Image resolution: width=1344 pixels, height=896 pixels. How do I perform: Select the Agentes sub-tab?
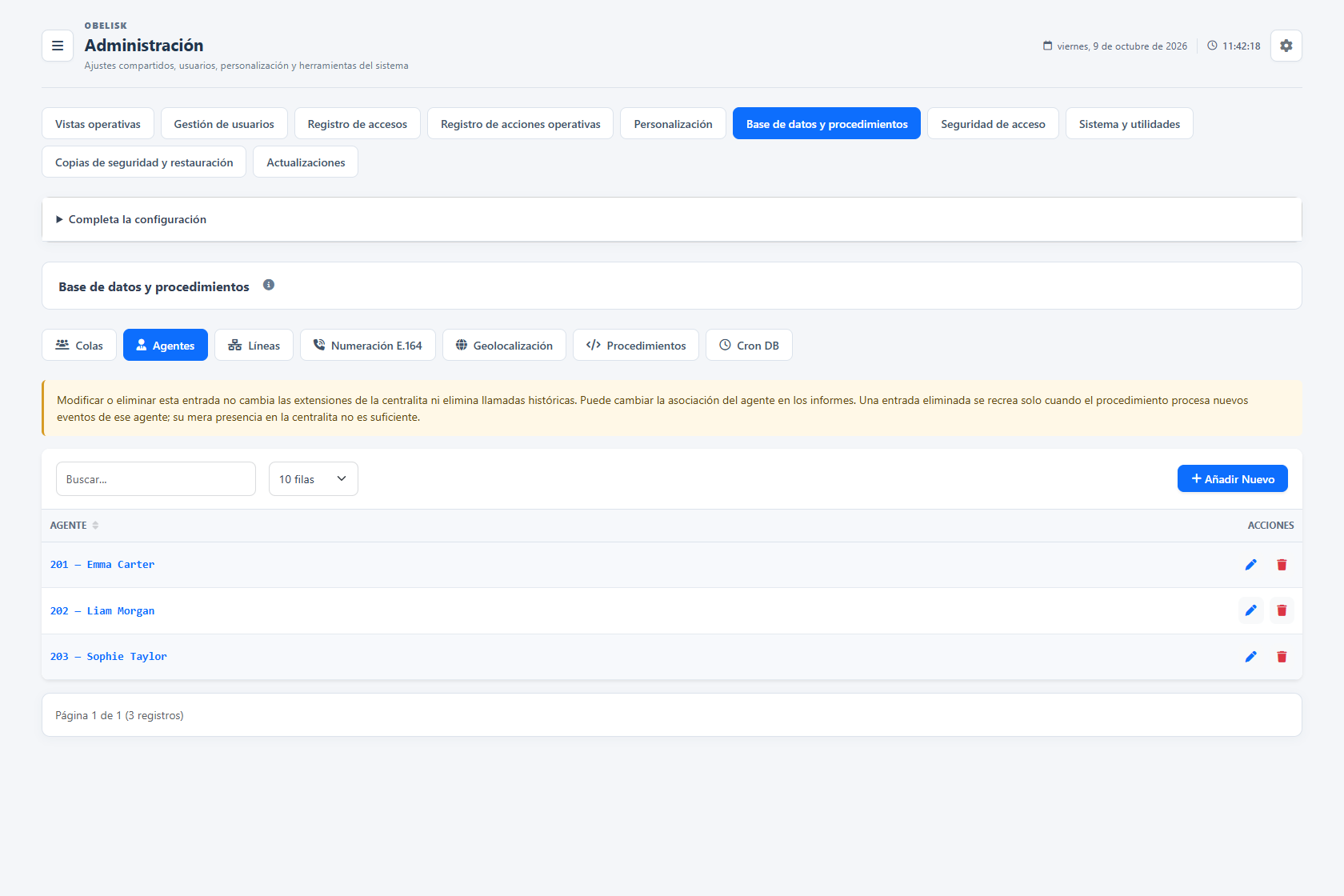[166, 345]
